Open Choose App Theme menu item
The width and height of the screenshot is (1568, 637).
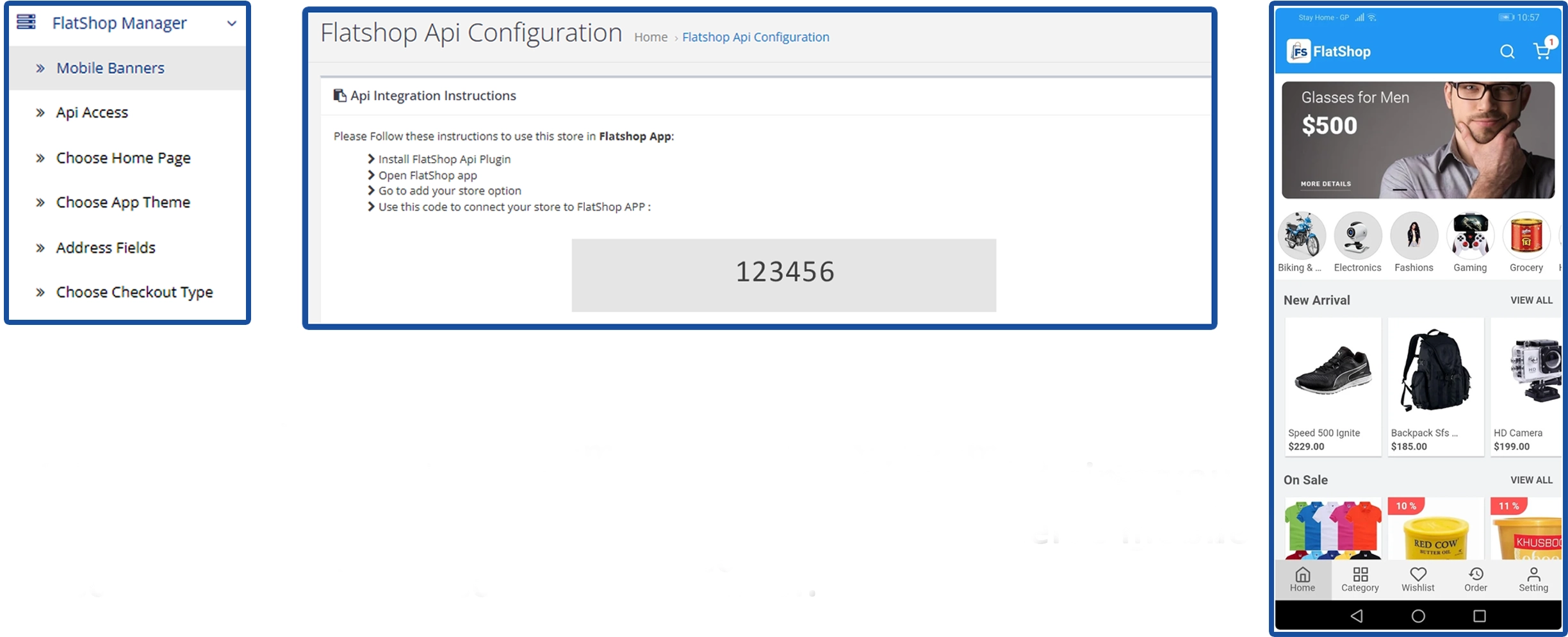pyautogui.click(x=123, y=203)
